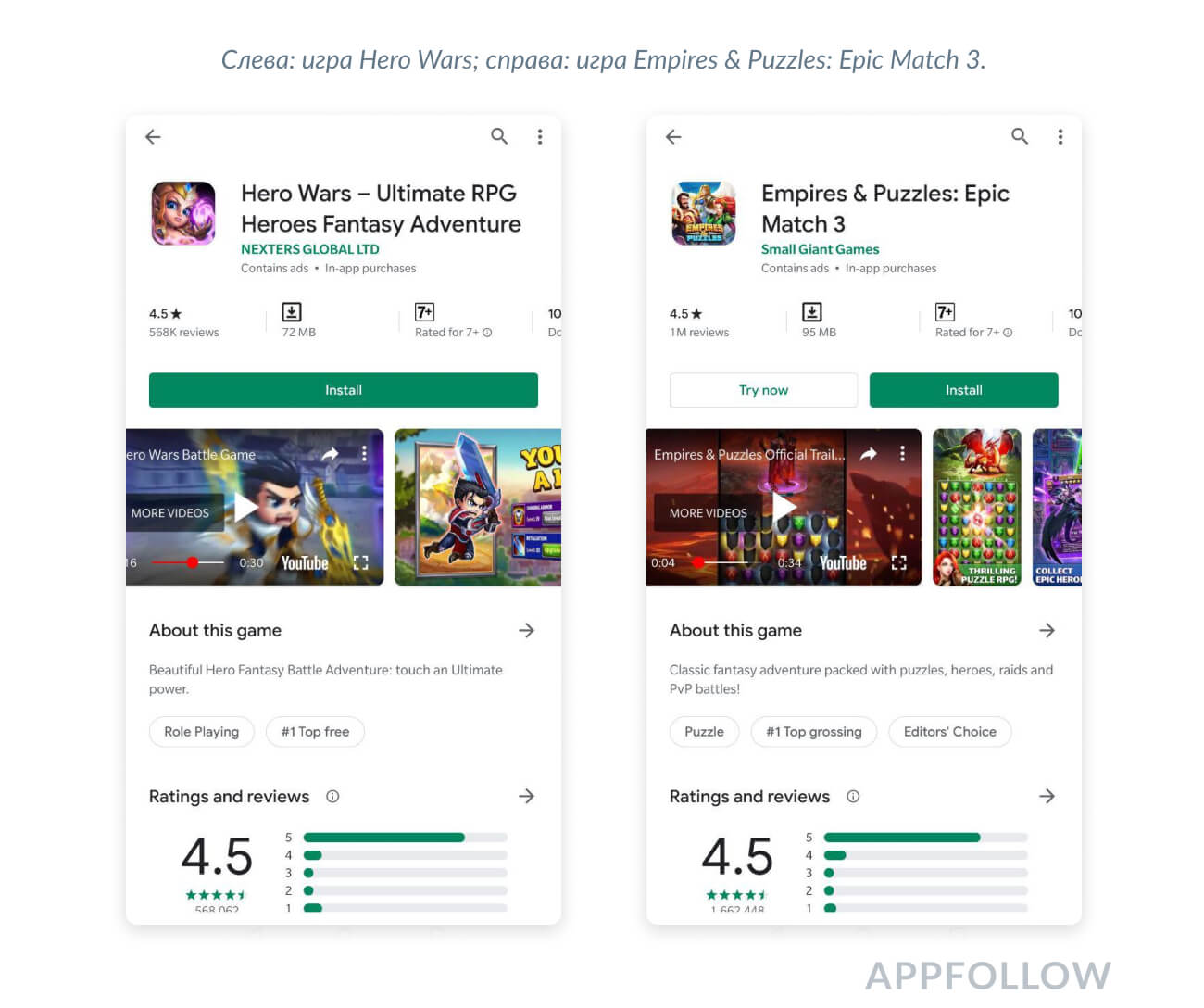The height and width of the screenshot is (1008, 1204).
Task: Share the Hero Wars Battle Game video
Action: point(330,454)
